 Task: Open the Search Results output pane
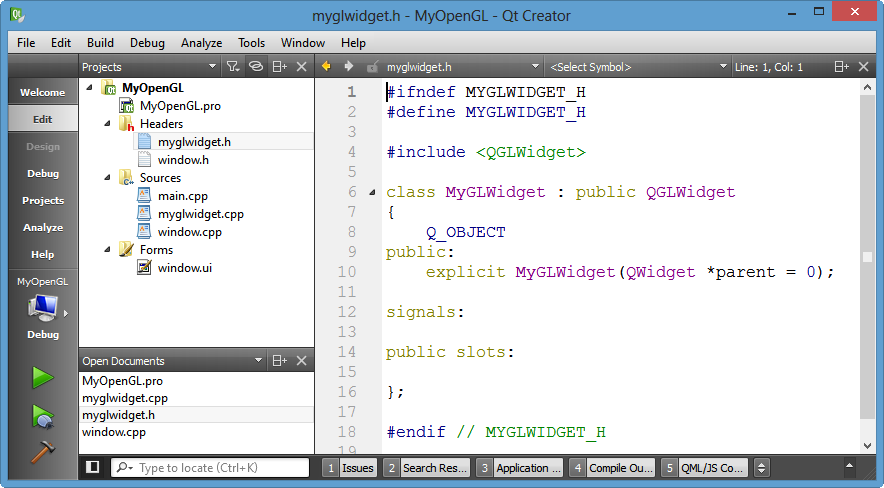pyautogui.click(x=427, y=468)
